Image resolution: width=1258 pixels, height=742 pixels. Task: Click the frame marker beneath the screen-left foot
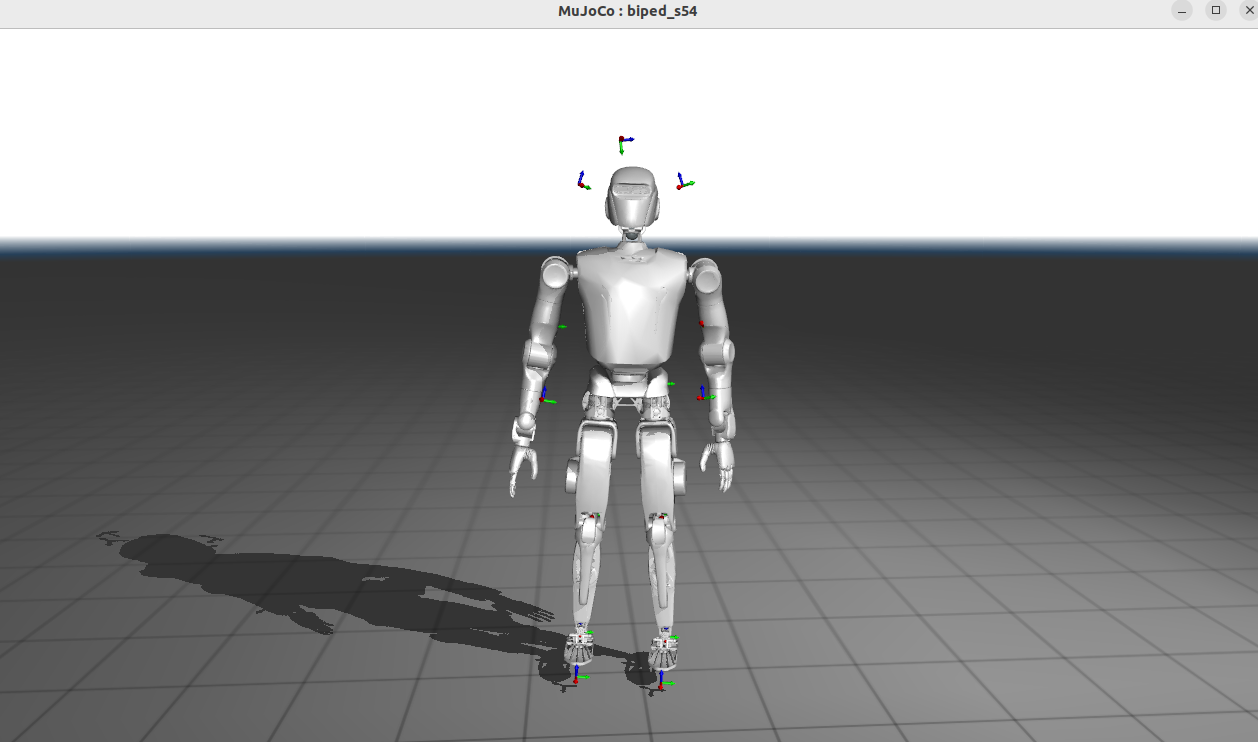[x=577, y=675]
